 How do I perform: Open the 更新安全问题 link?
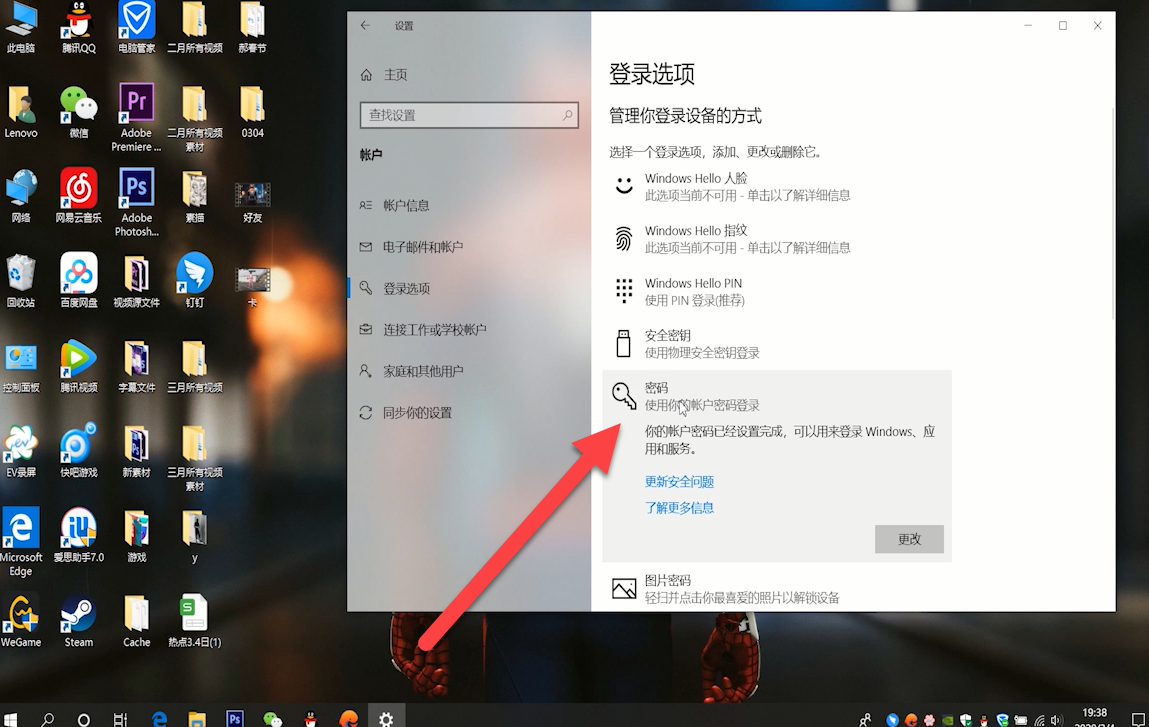(680, 481)
